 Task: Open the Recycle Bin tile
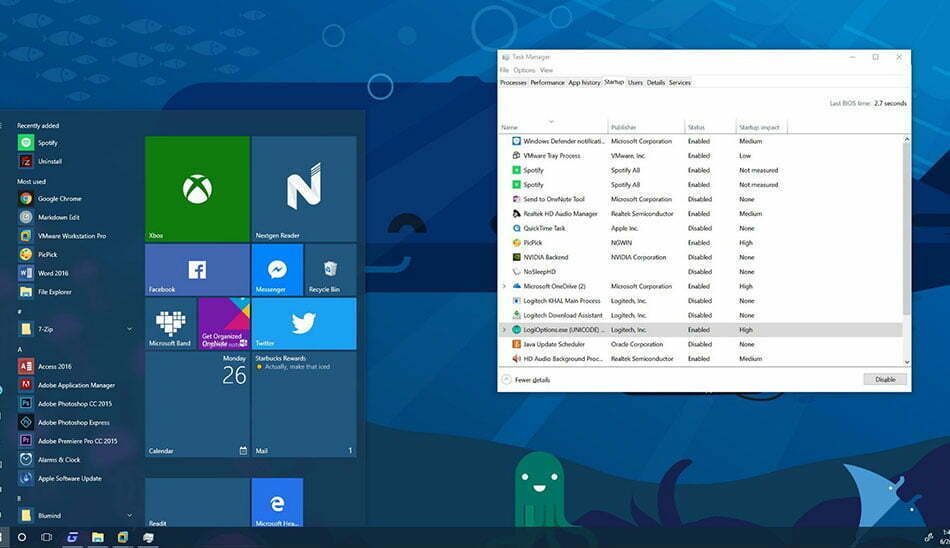(331, 270)
